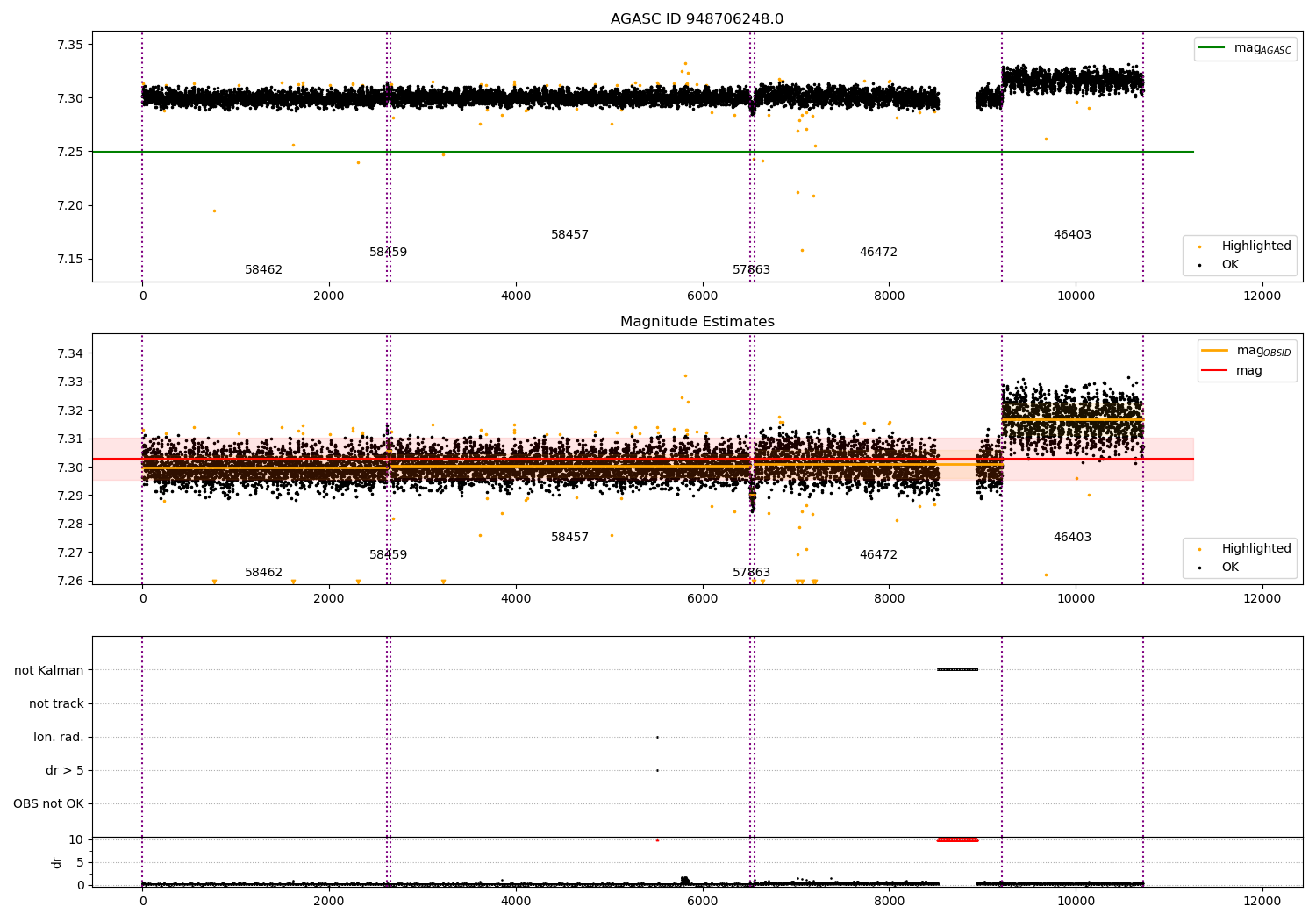1316x921 pixels.
Task: Click obsid label 58457 in the AGASC ID plot
Action: click(569, 235)
